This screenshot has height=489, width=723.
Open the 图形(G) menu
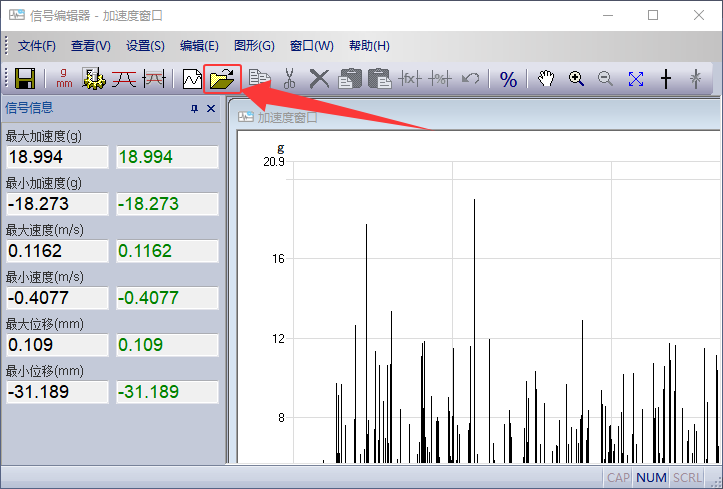254,46
